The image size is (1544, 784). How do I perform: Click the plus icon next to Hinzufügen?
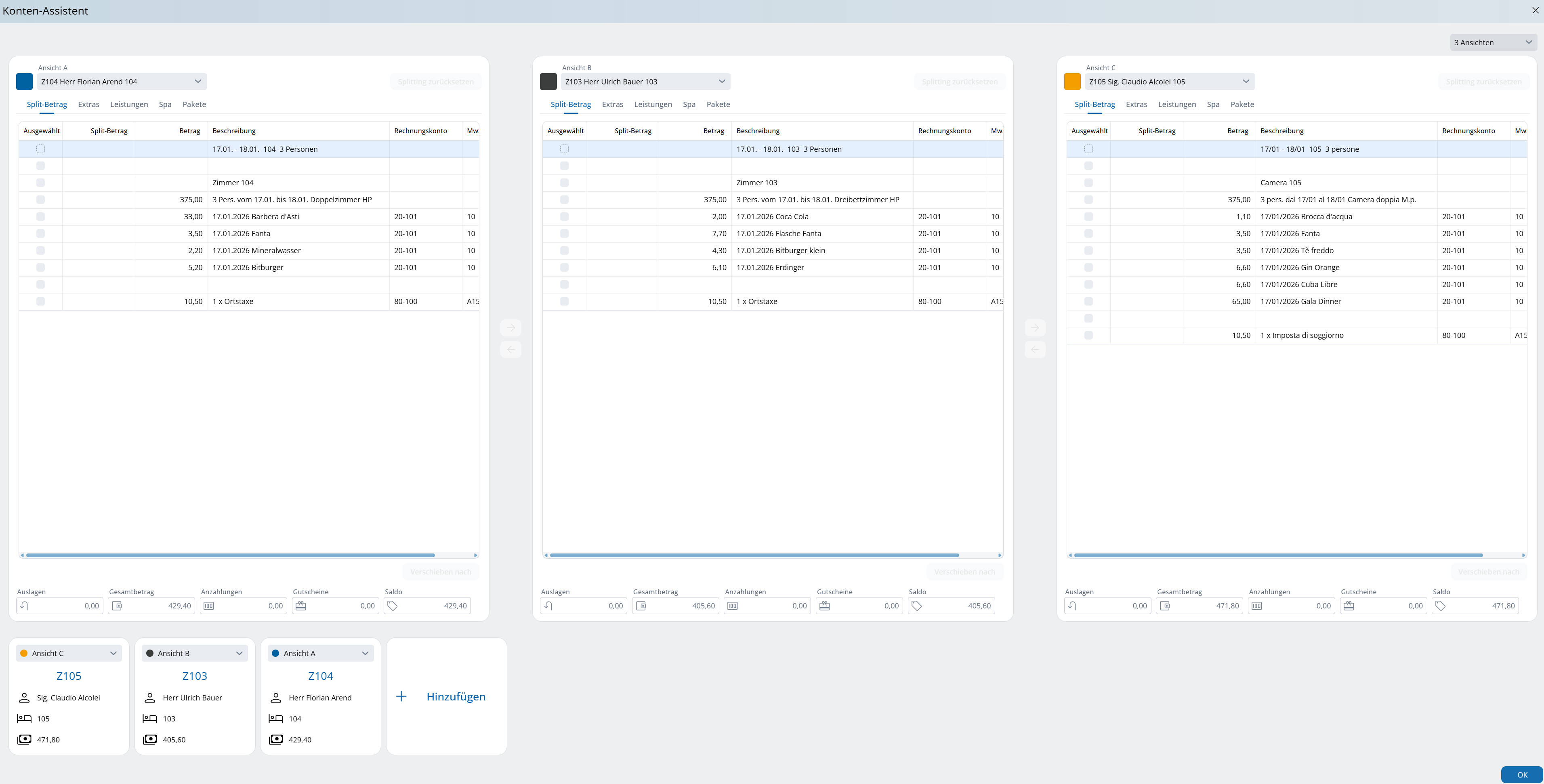pyautogui.click(x=401, y=696)
